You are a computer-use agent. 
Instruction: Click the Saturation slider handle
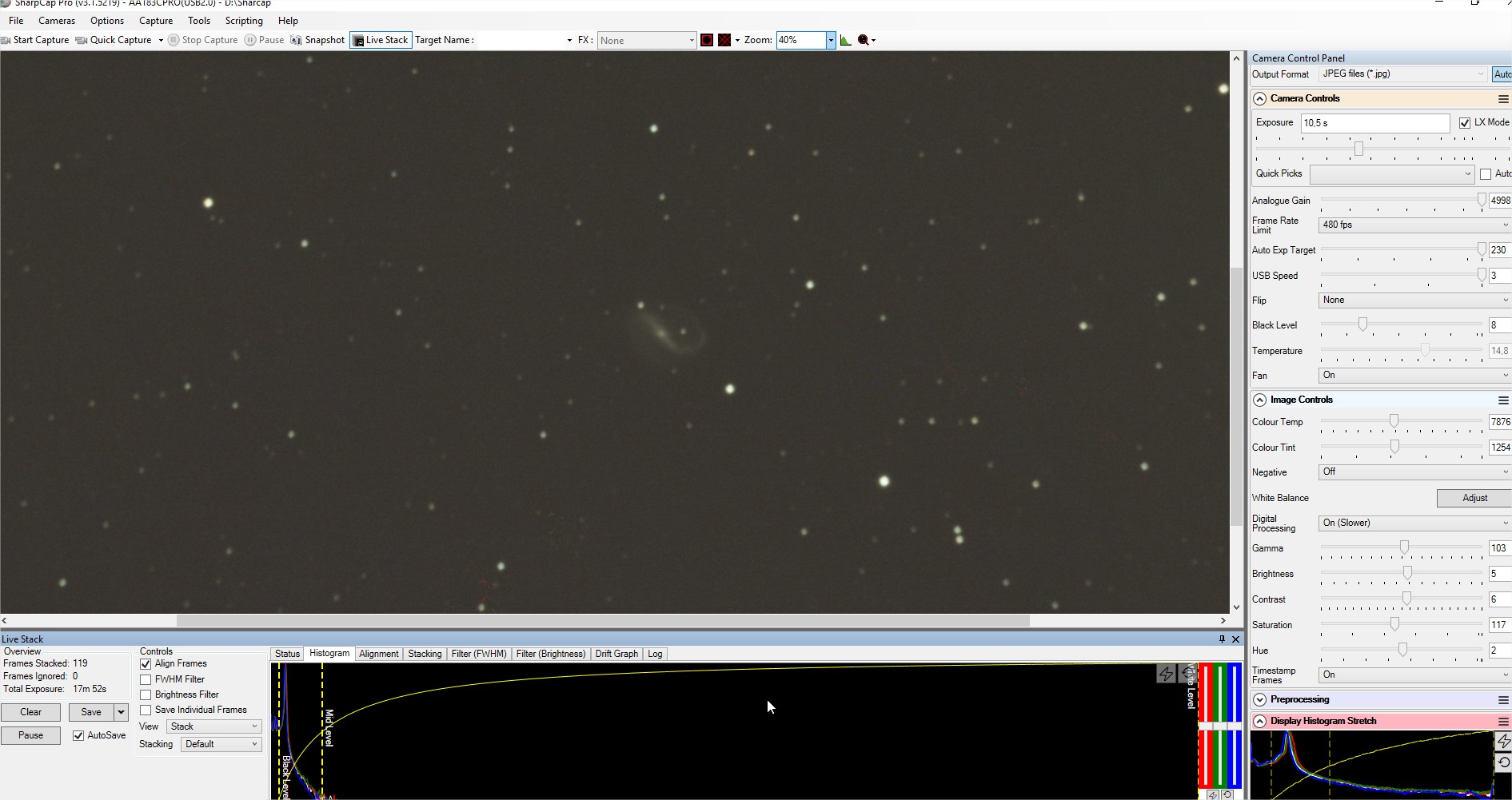(1394, 625)
